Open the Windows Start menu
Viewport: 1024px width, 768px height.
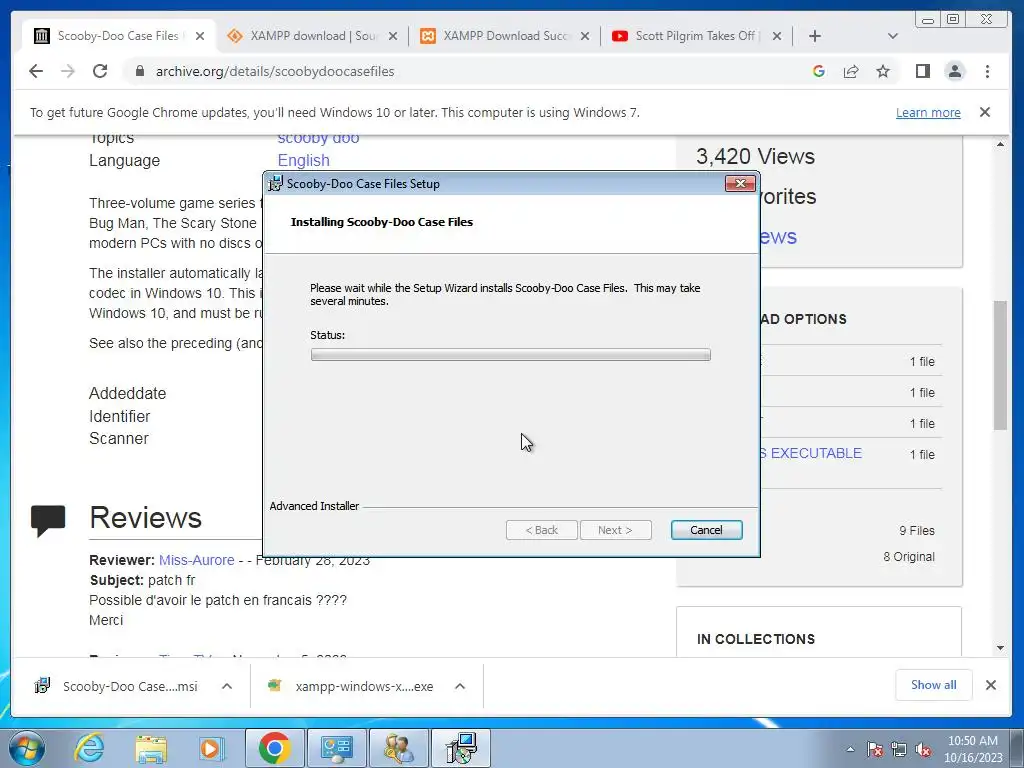pos(27,748)
